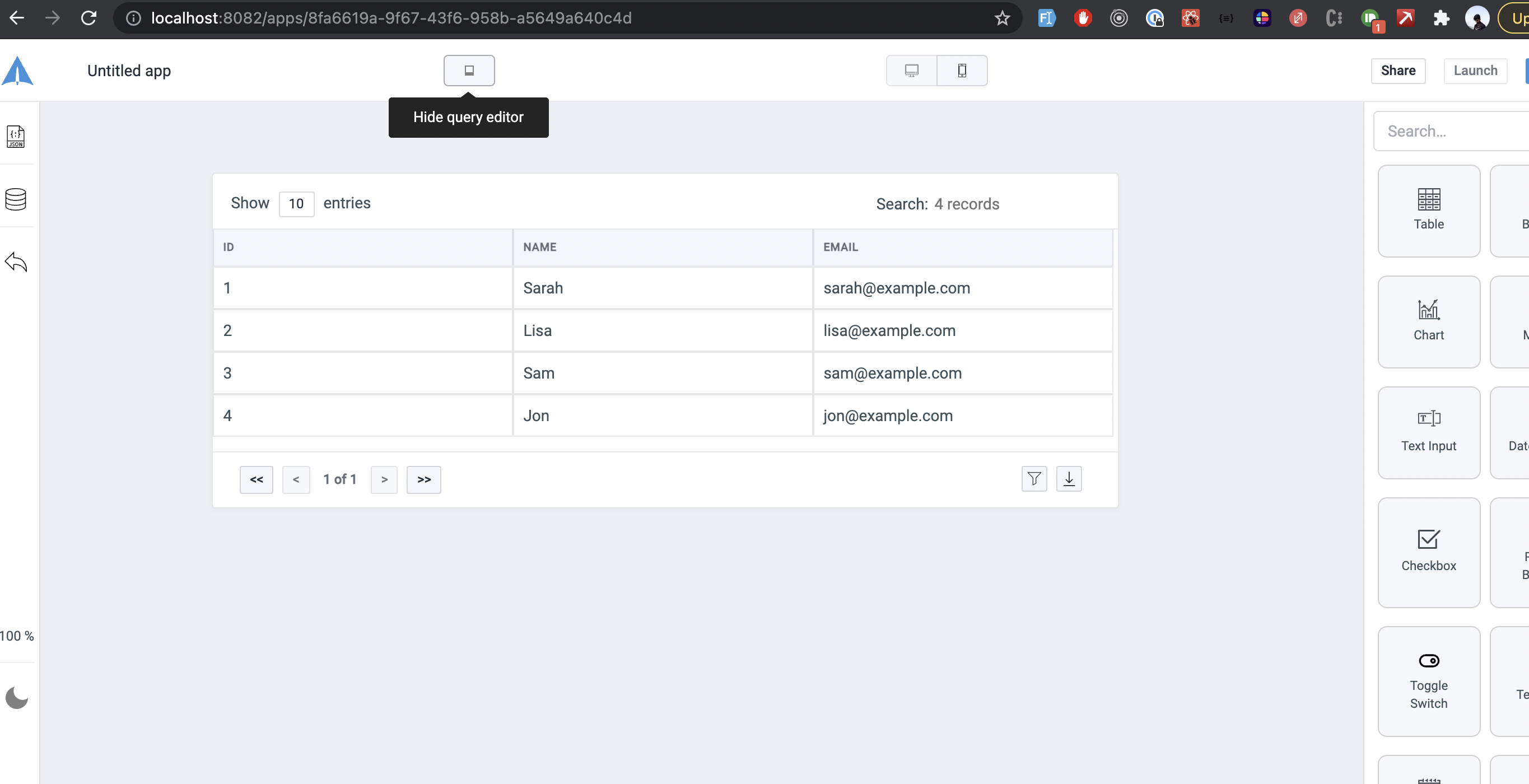Screen dimensions: 1529x784
Task: Add a Toggle Switch widget
Action: 1429,682
